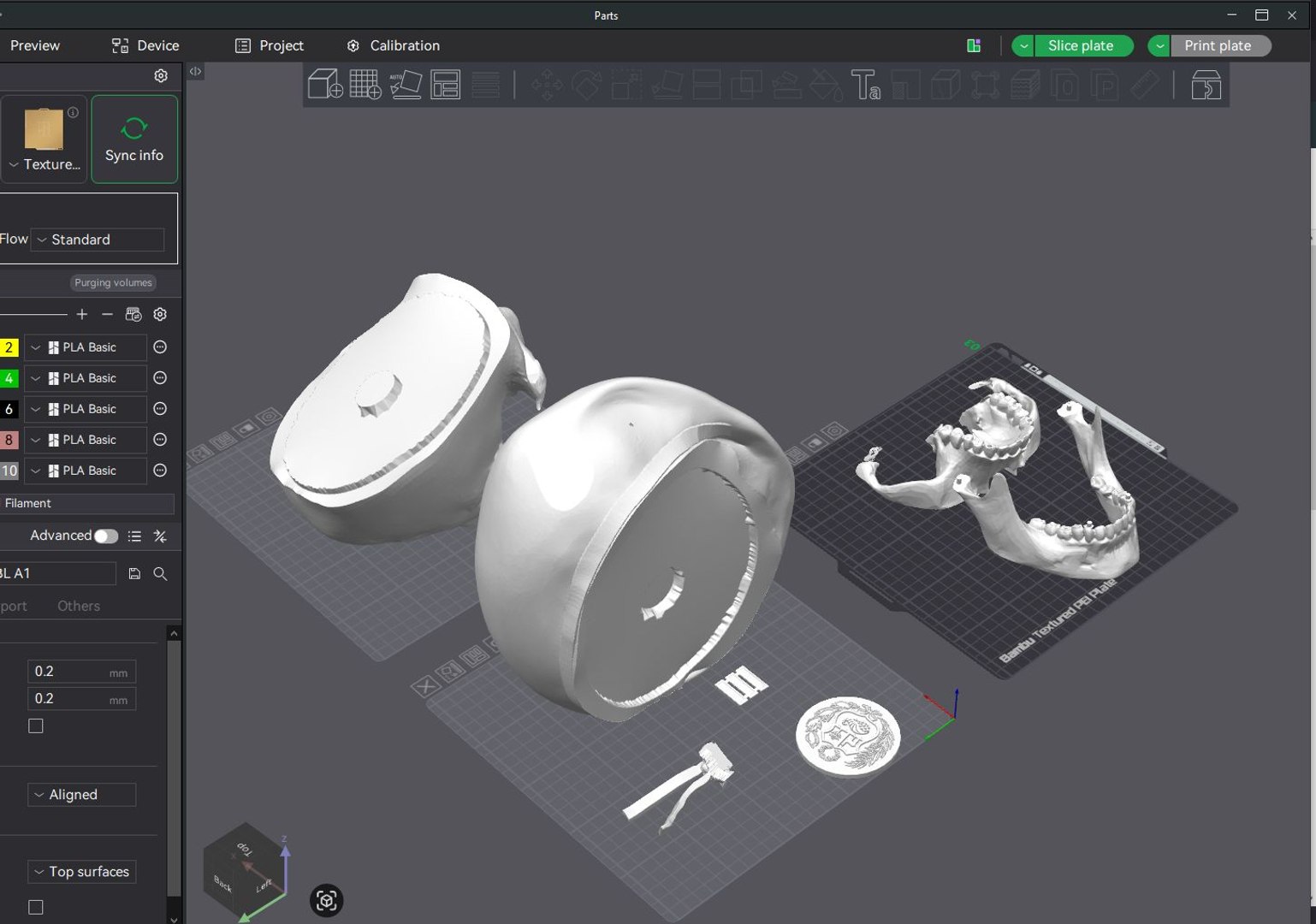
Task: Click the Slice plate button
Action: pyautogui.click(x=1083, y=46)
